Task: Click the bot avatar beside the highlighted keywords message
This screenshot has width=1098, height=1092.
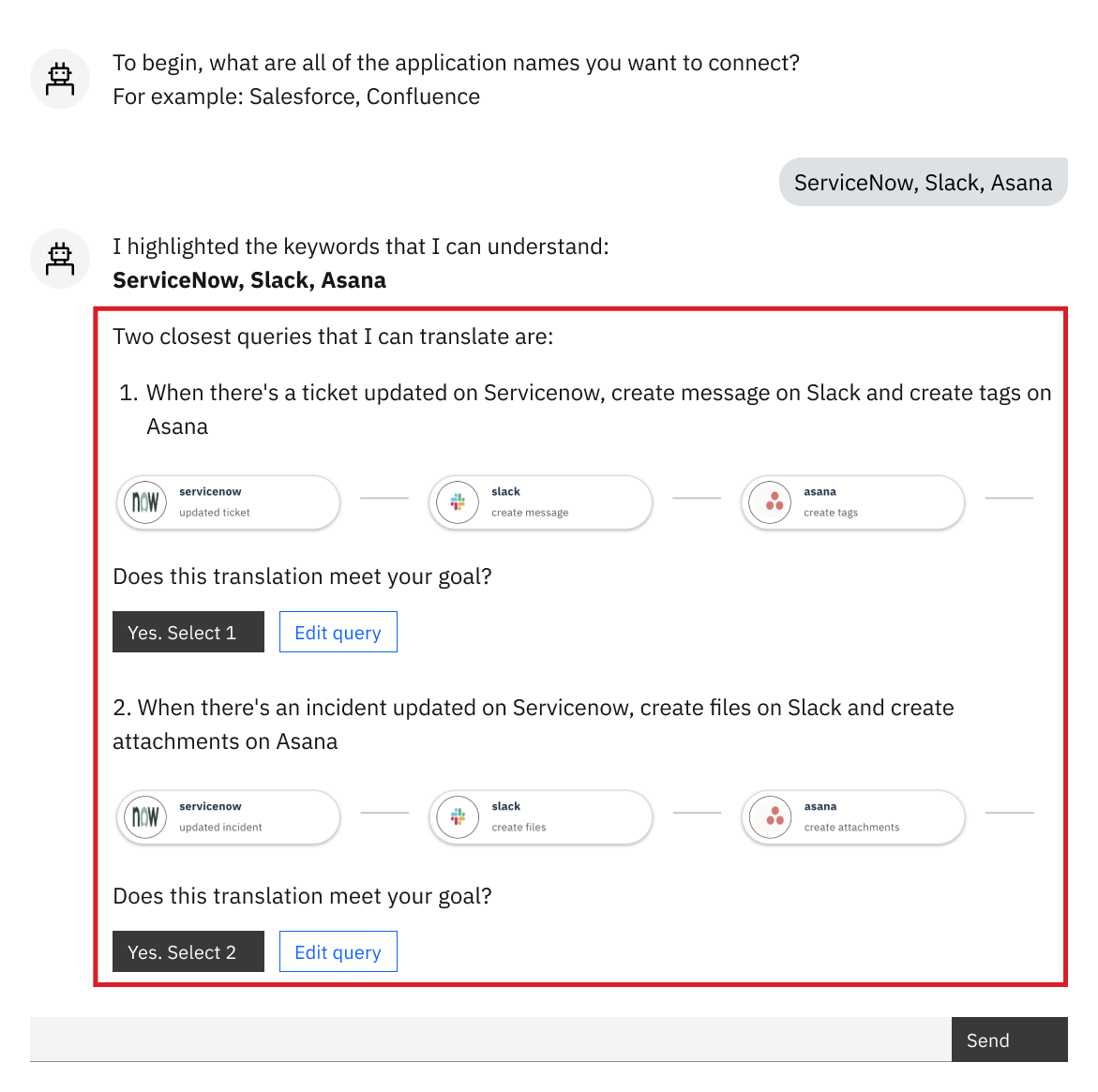Action: (60, 259)
